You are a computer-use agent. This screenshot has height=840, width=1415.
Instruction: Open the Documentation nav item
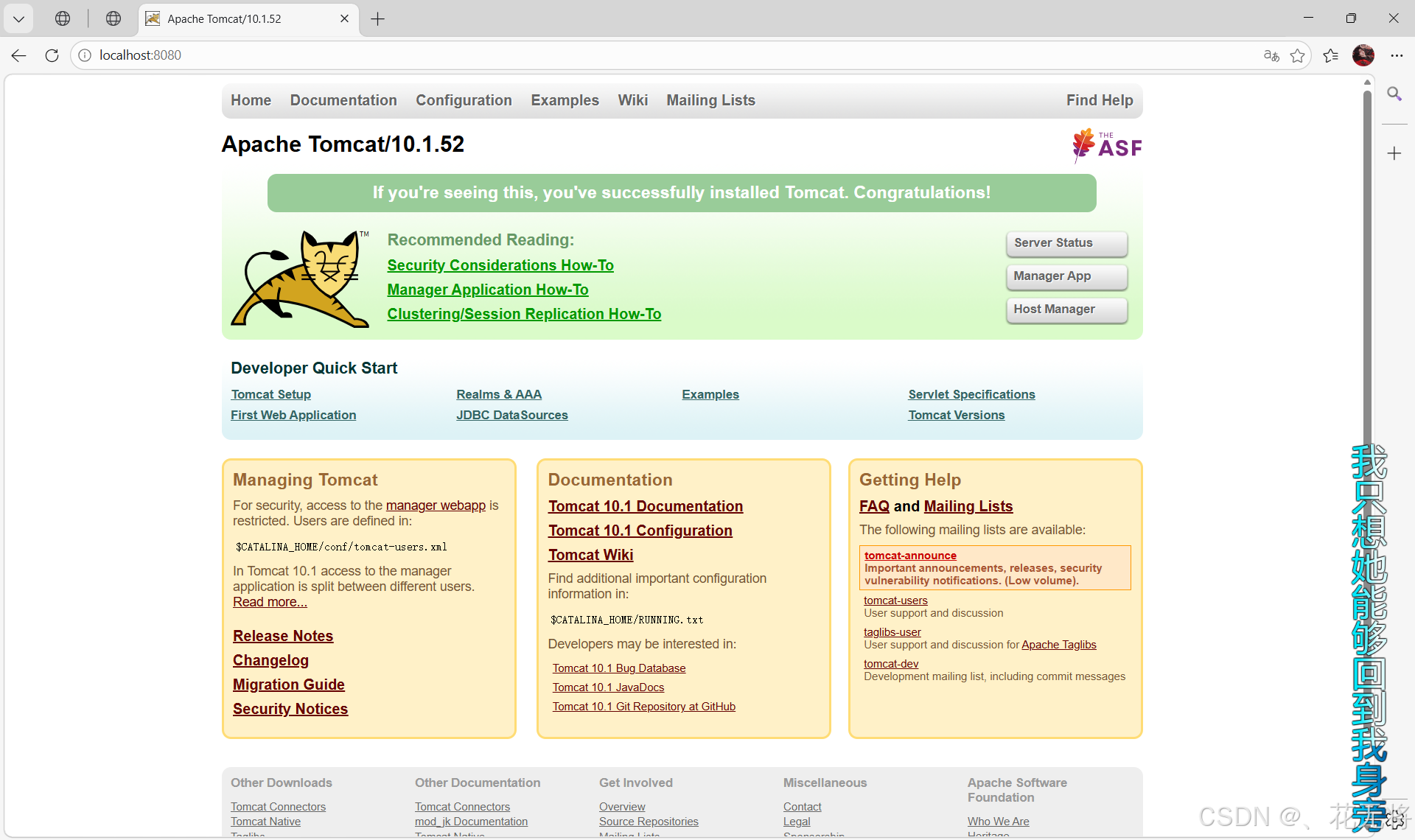pyautogui.click(x=343, y=100)
